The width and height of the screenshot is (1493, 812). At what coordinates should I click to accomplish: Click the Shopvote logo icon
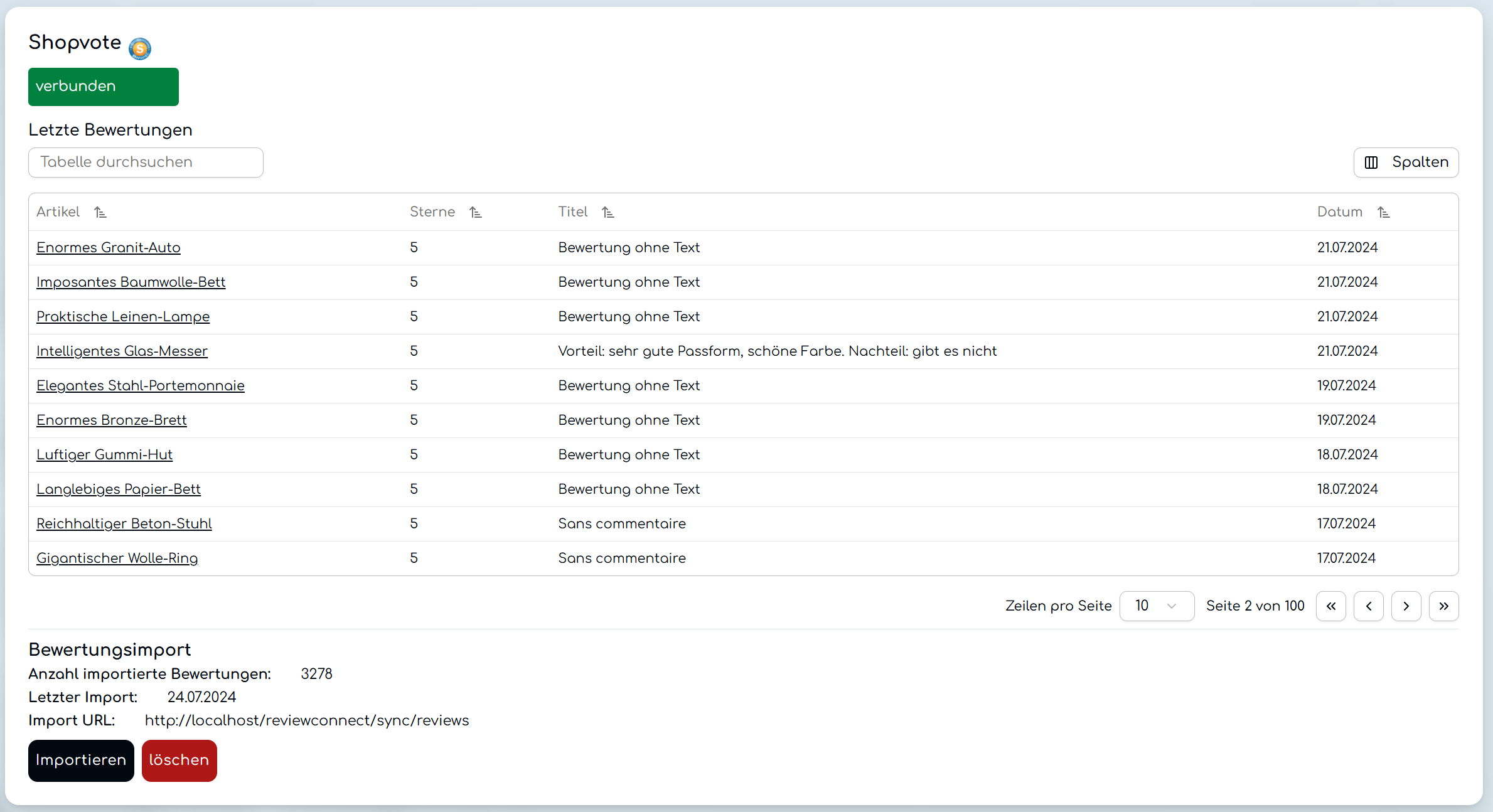click(139, 48)
